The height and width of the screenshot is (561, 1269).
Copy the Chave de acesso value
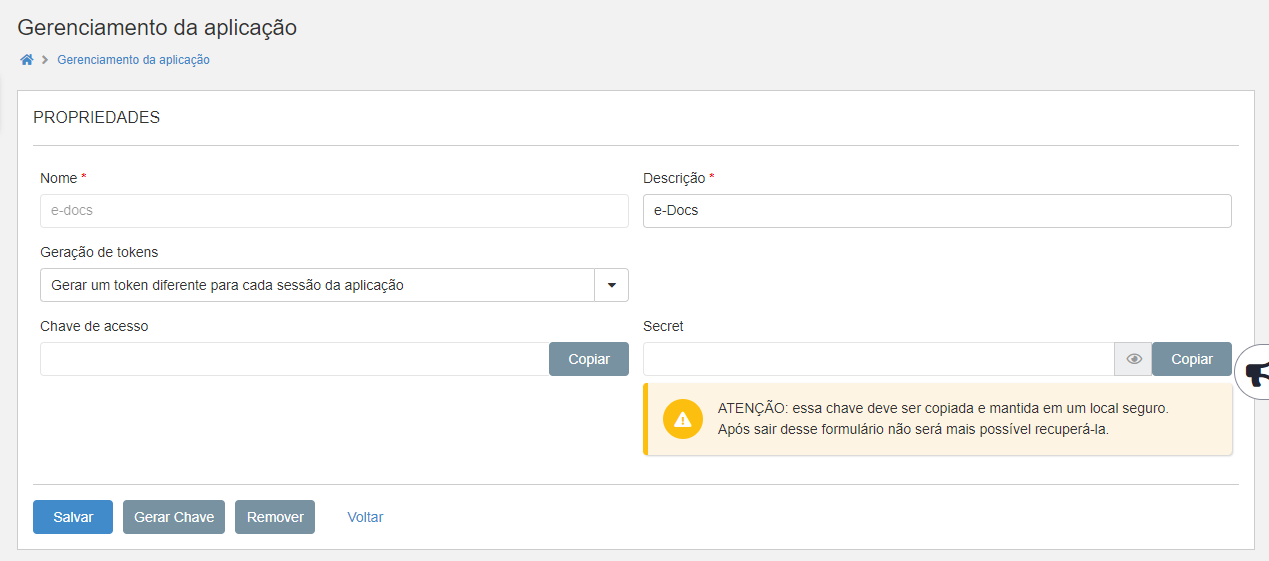[x=589, y=359]
